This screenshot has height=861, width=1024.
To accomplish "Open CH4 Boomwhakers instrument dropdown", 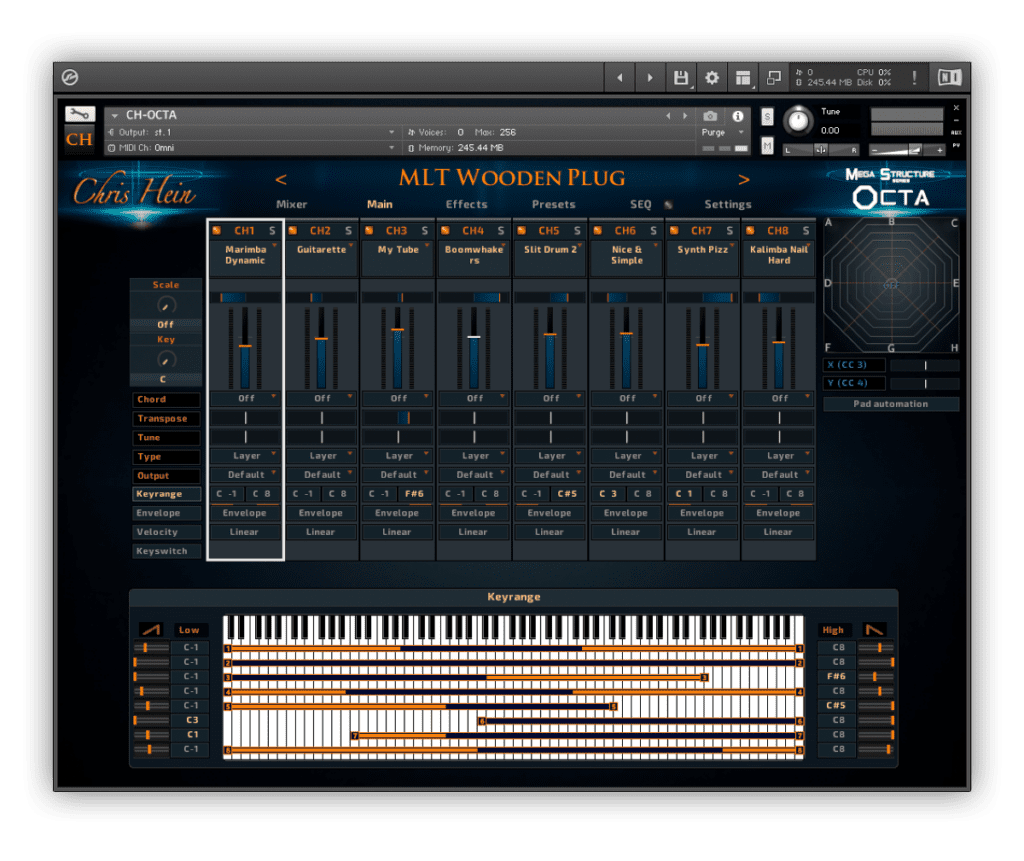I will [473, 258].
